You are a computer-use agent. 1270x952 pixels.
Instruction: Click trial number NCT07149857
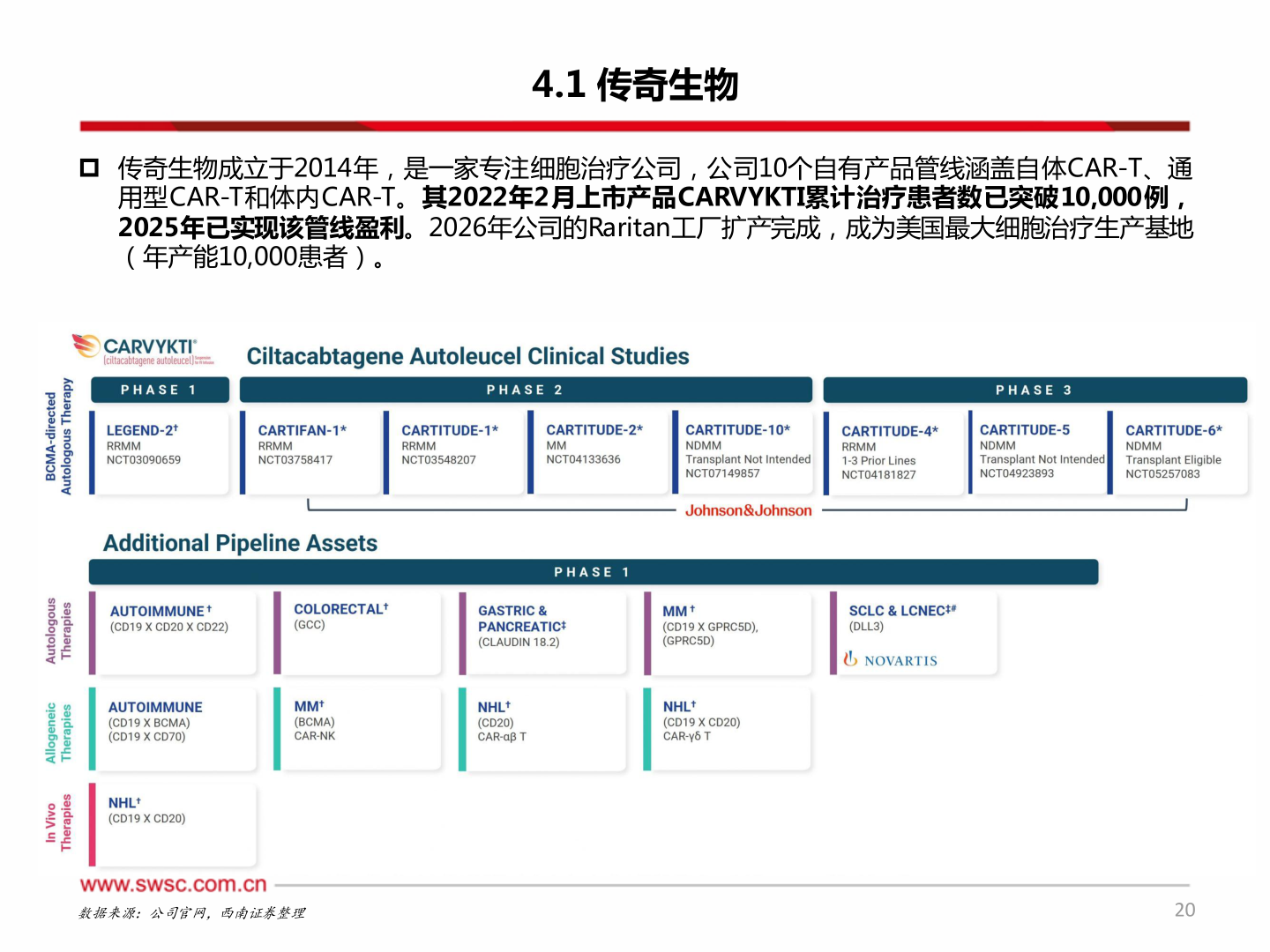coord(722,473)
